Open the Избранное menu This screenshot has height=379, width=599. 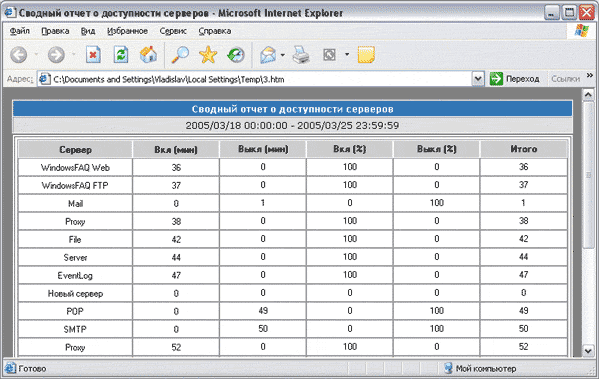click(127, 31)
